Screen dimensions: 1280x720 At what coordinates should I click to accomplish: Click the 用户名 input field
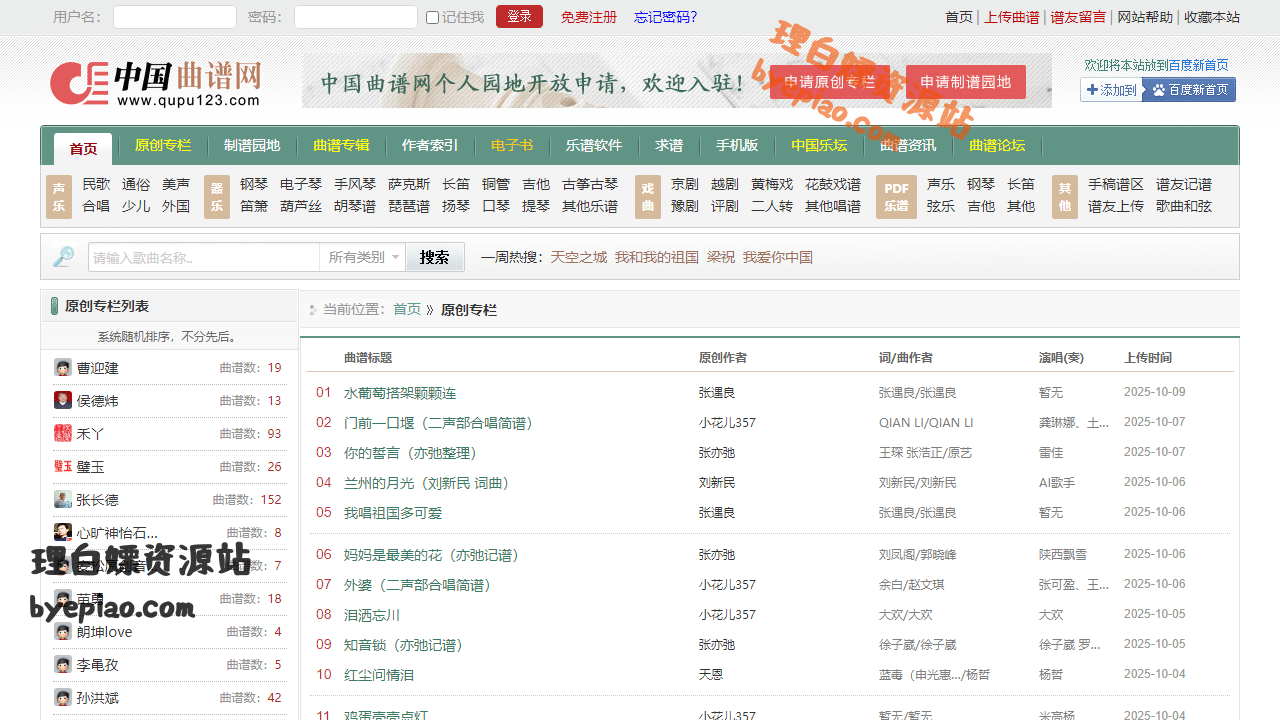(175, 17)
